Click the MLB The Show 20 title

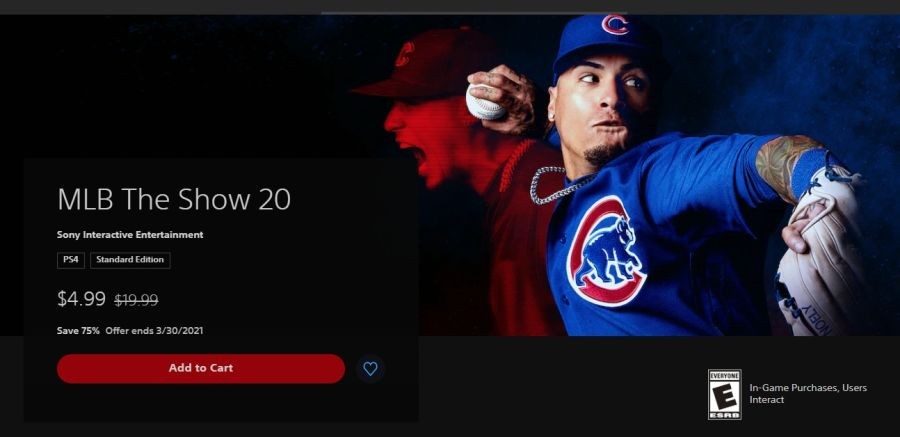point(174,199)
